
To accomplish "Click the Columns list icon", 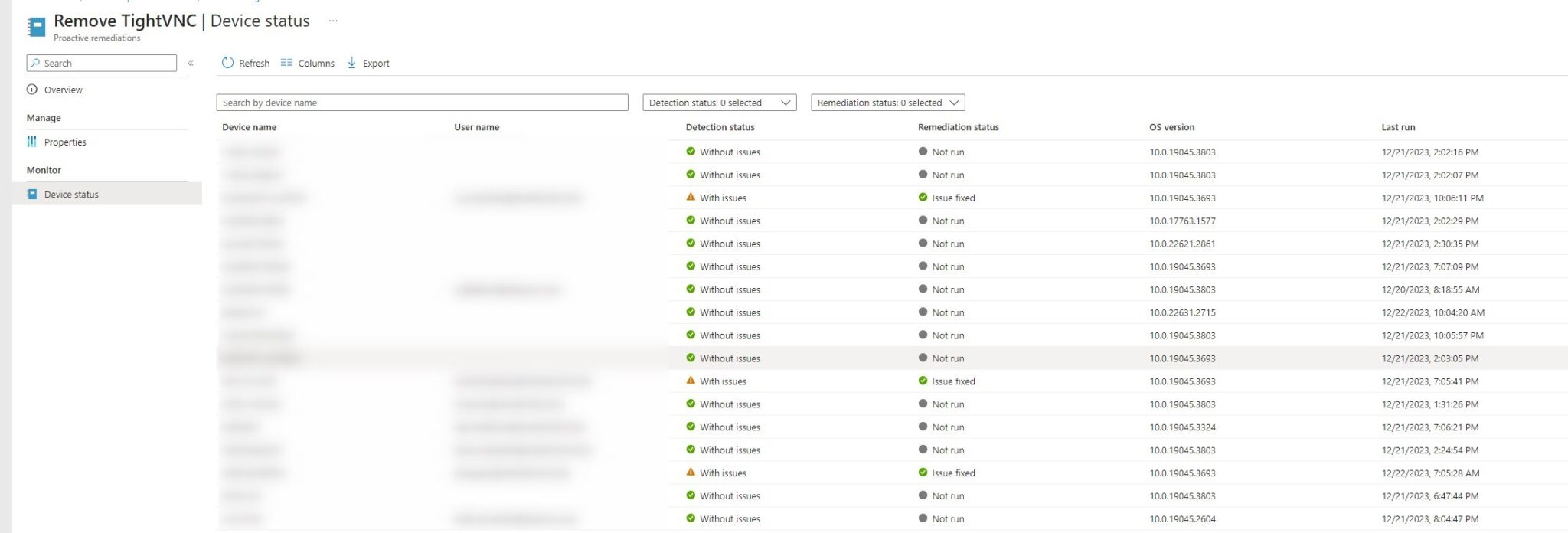I will coord(286,63).
